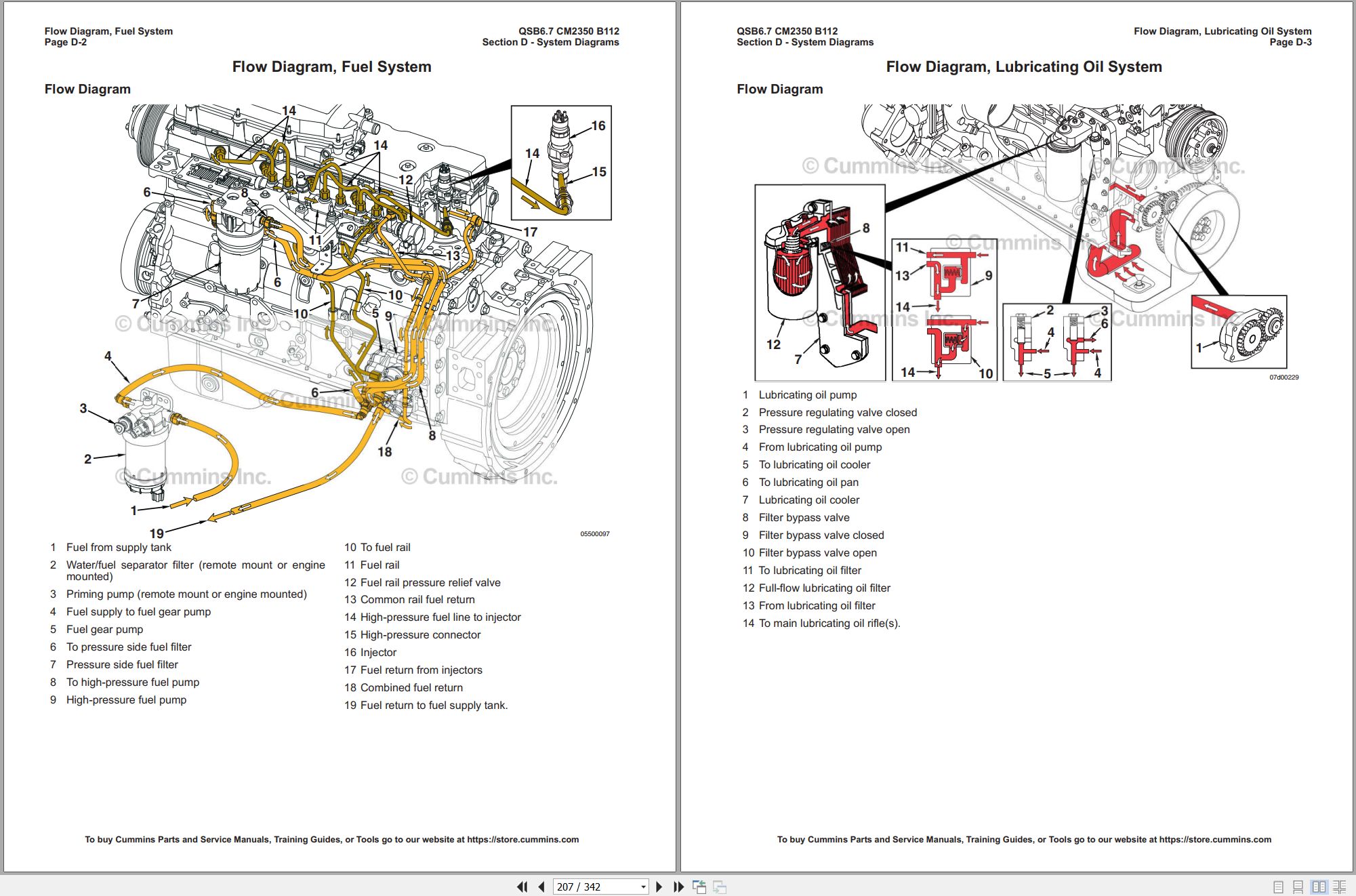Viewport: 1356px width, 896px height.
Task: Click 'Page D-2' header text
Action: 66,42
